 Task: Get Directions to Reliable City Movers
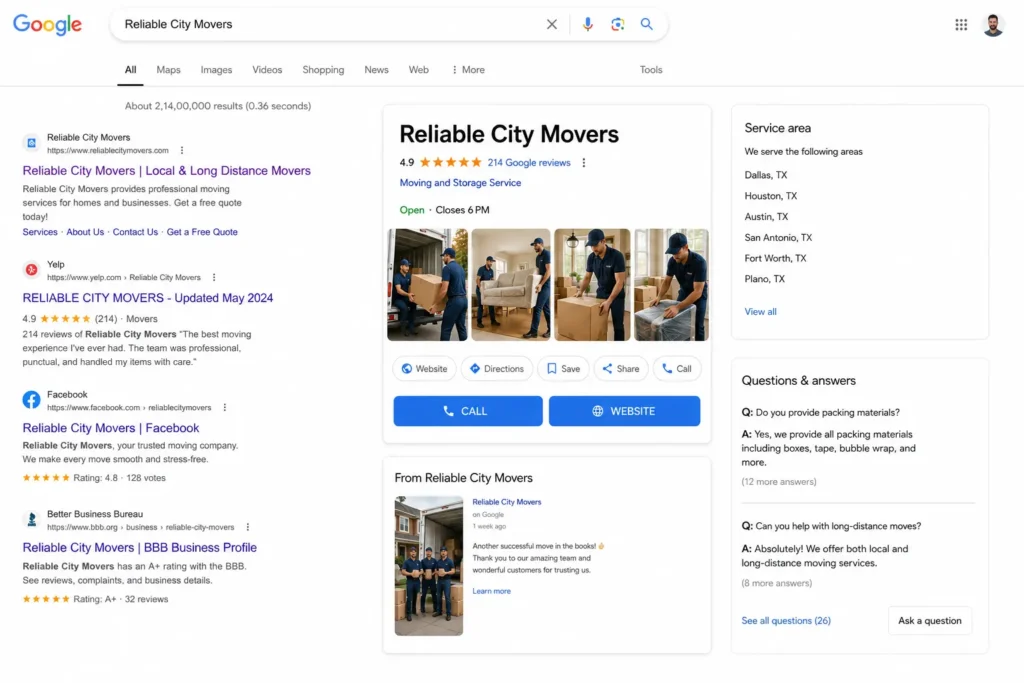497,369
